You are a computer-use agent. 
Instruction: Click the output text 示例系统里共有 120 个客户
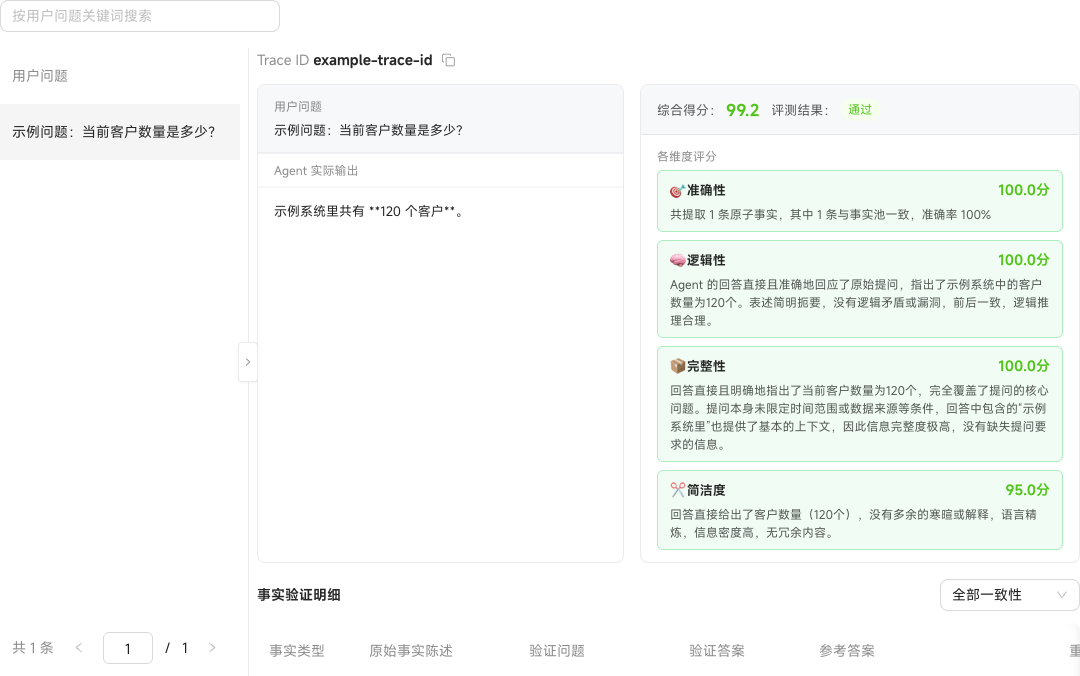[368, 212]
